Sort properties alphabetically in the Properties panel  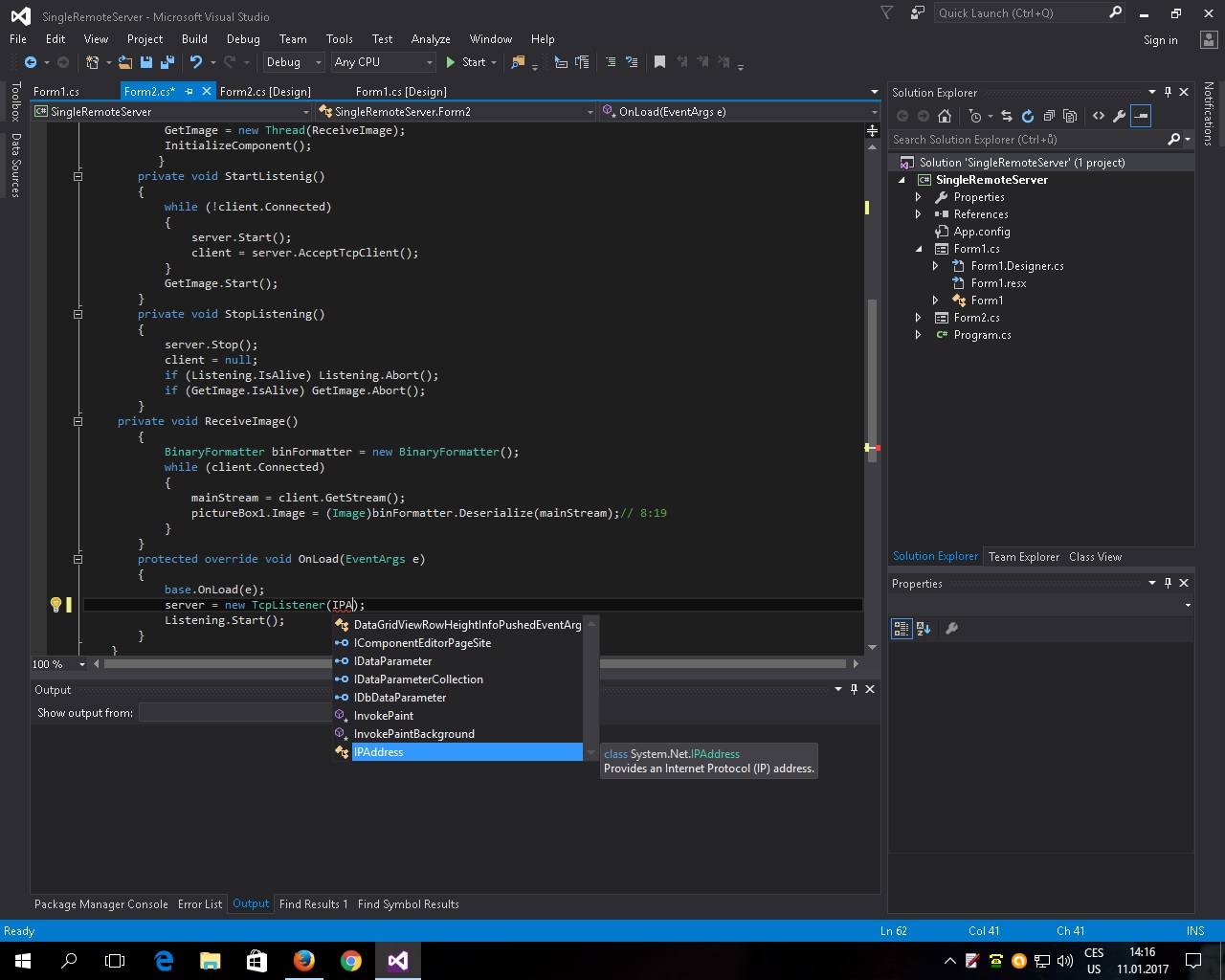[x=924, y=629]
